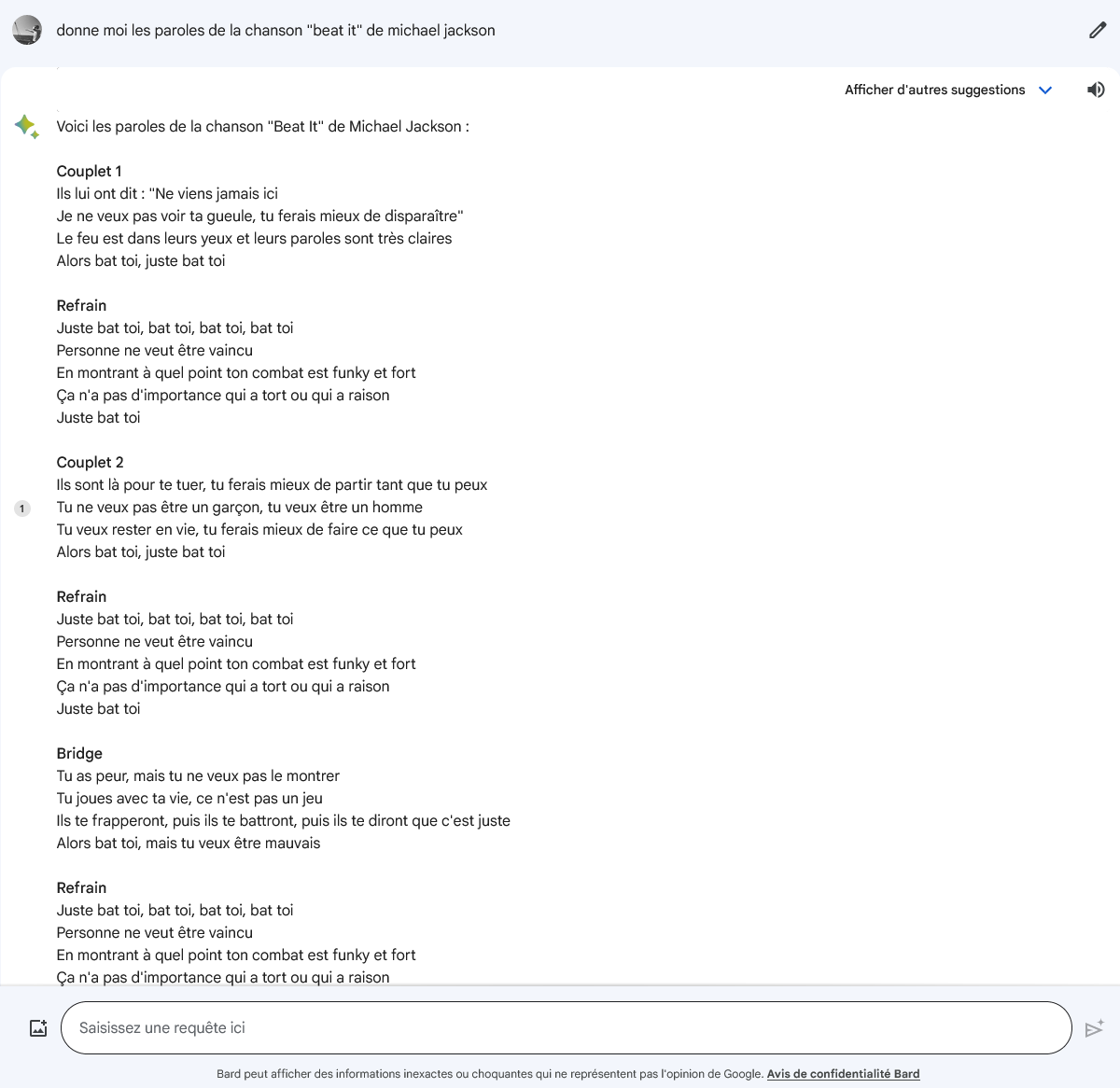Image resolution: width=1120 pixels, height=1088 pixels.
Task: Click the Voici les paroles intro line
Action: (262, 126)
